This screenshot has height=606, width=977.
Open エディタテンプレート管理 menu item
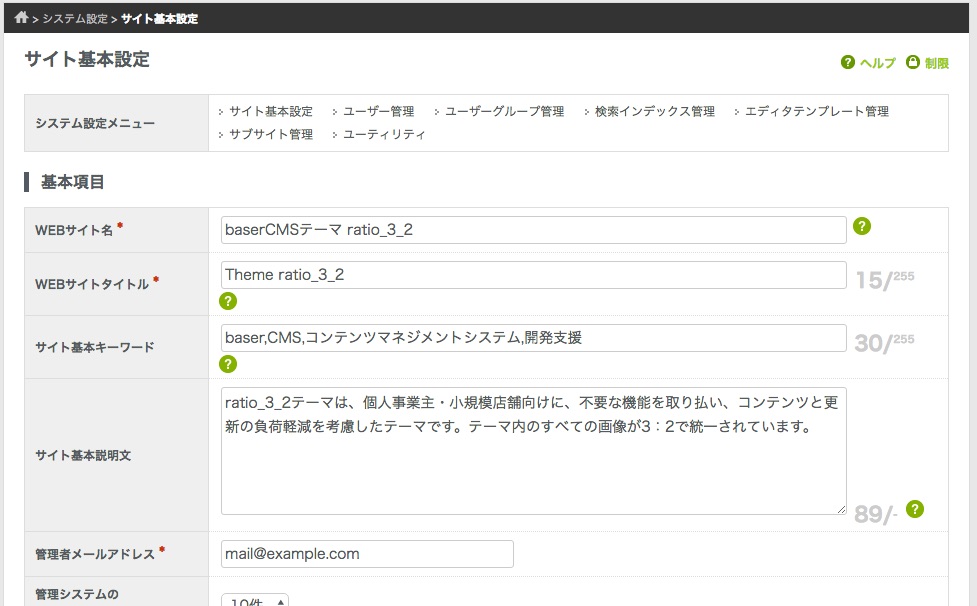(816, 111)
